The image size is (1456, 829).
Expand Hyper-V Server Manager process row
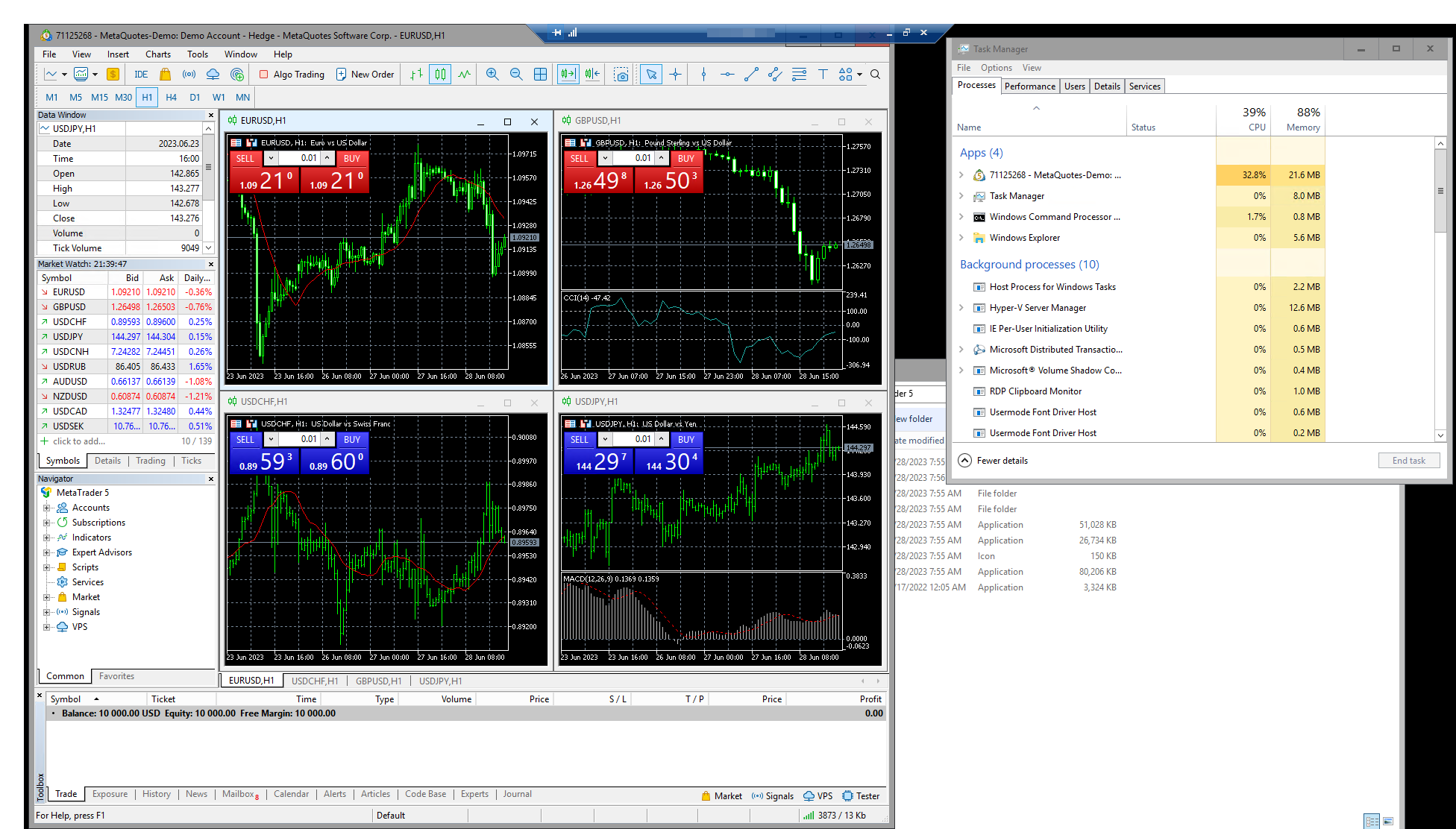tap(961, 308)
